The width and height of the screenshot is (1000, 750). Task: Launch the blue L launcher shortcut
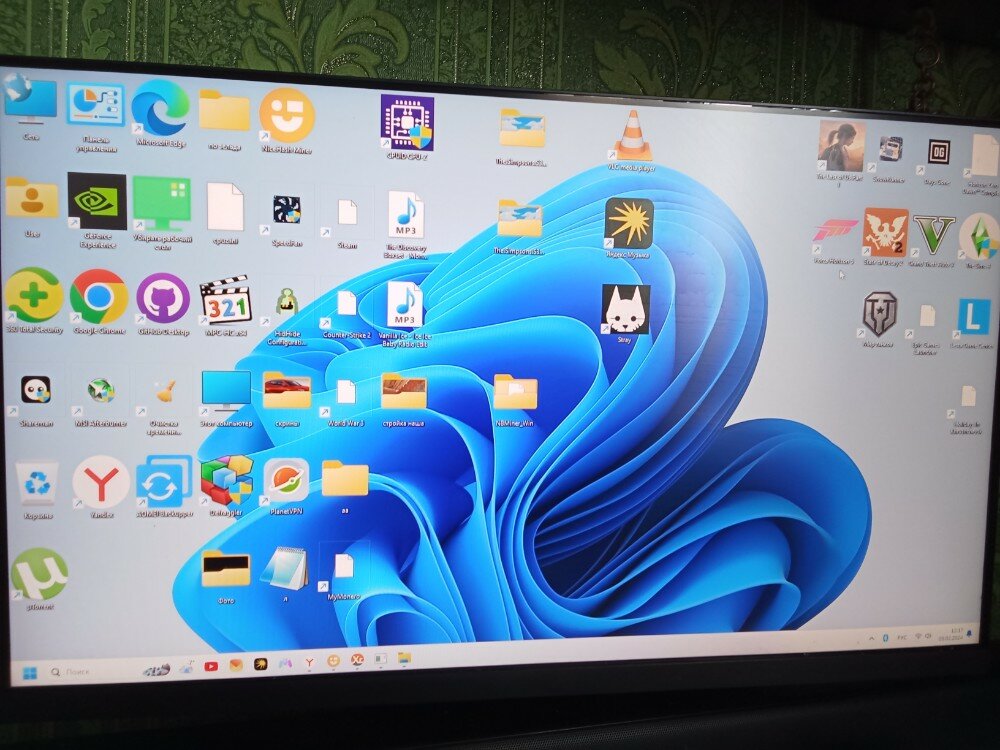(973, 321)
